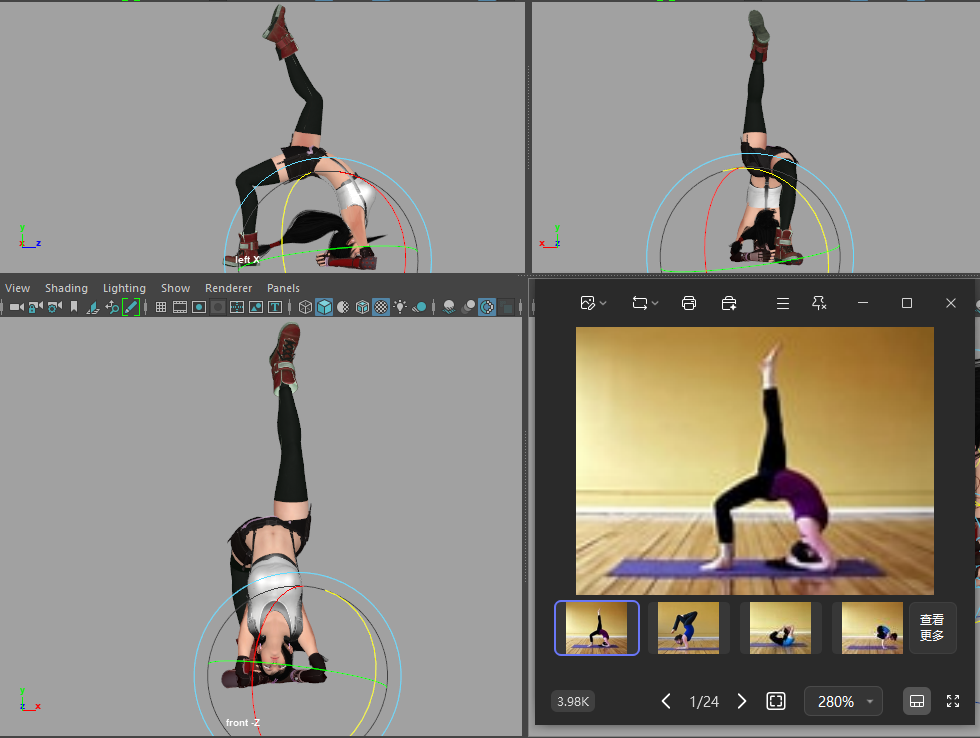Toggle the Depth of Field icon
This screenshot has height=738, width=980.
tap(506, 307)
